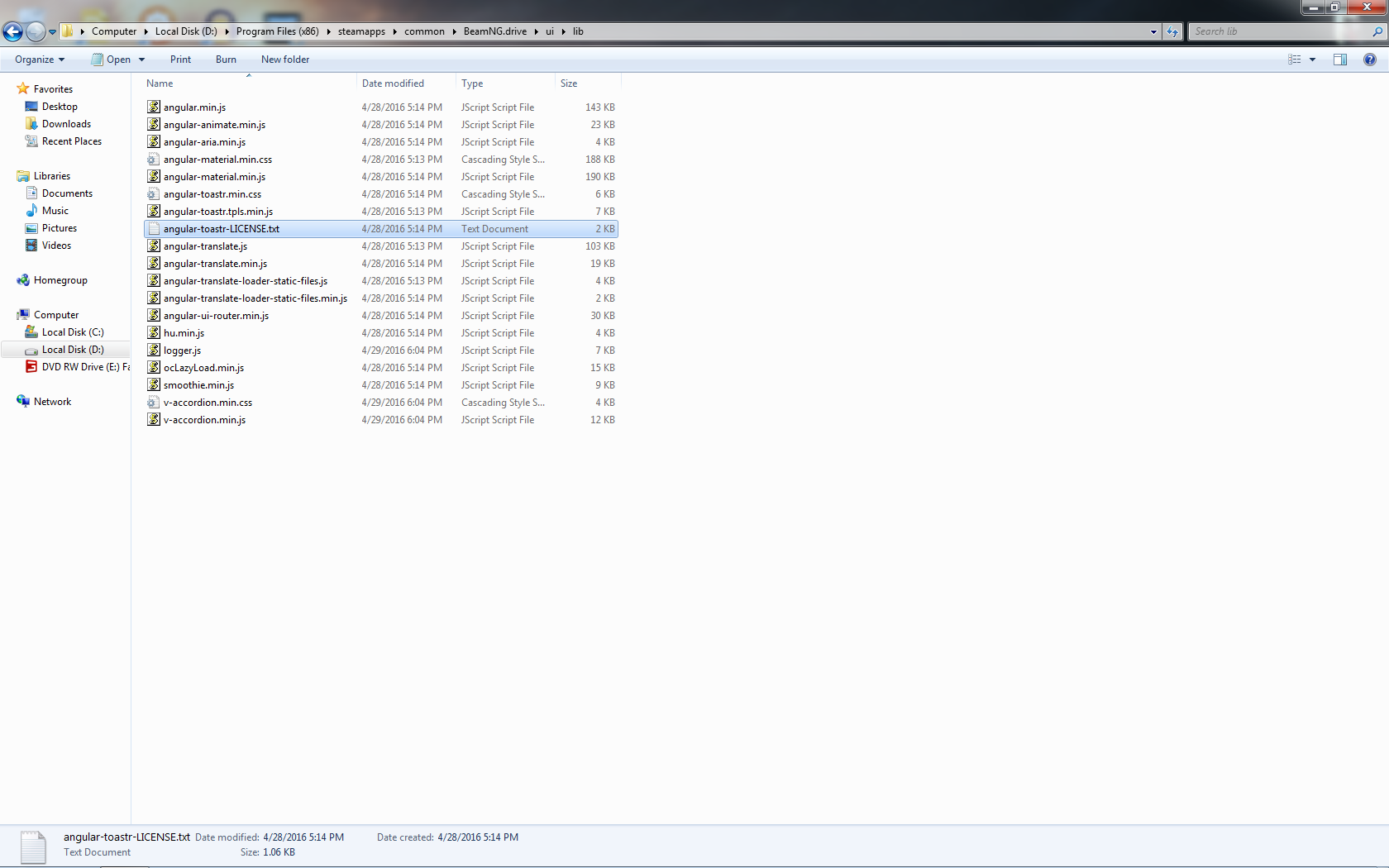Go to BeamNG.drive in the breadcrumb
The height and width of the screenshot is (868, 1389).
tap(494, 31)
